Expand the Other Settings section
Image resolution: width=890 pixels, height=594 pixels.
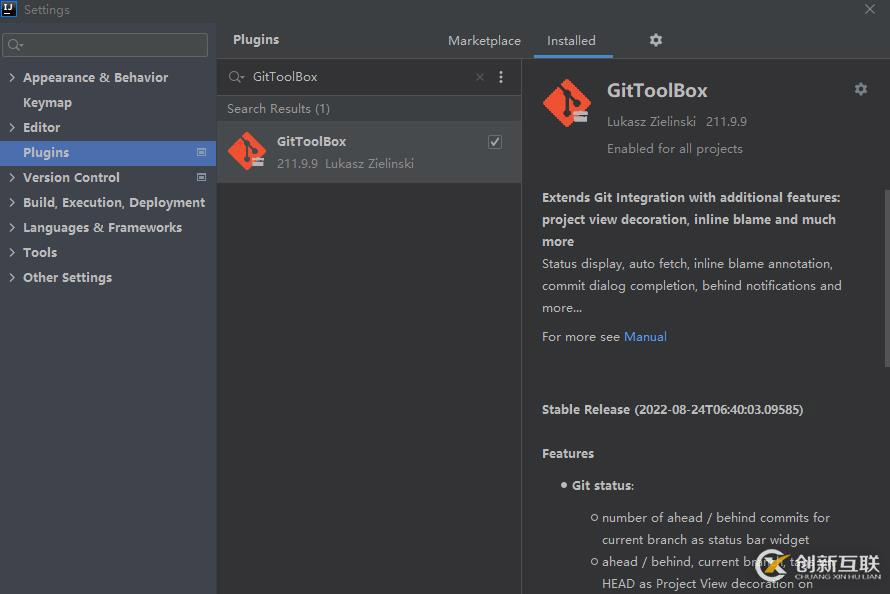tap(12, 277)
